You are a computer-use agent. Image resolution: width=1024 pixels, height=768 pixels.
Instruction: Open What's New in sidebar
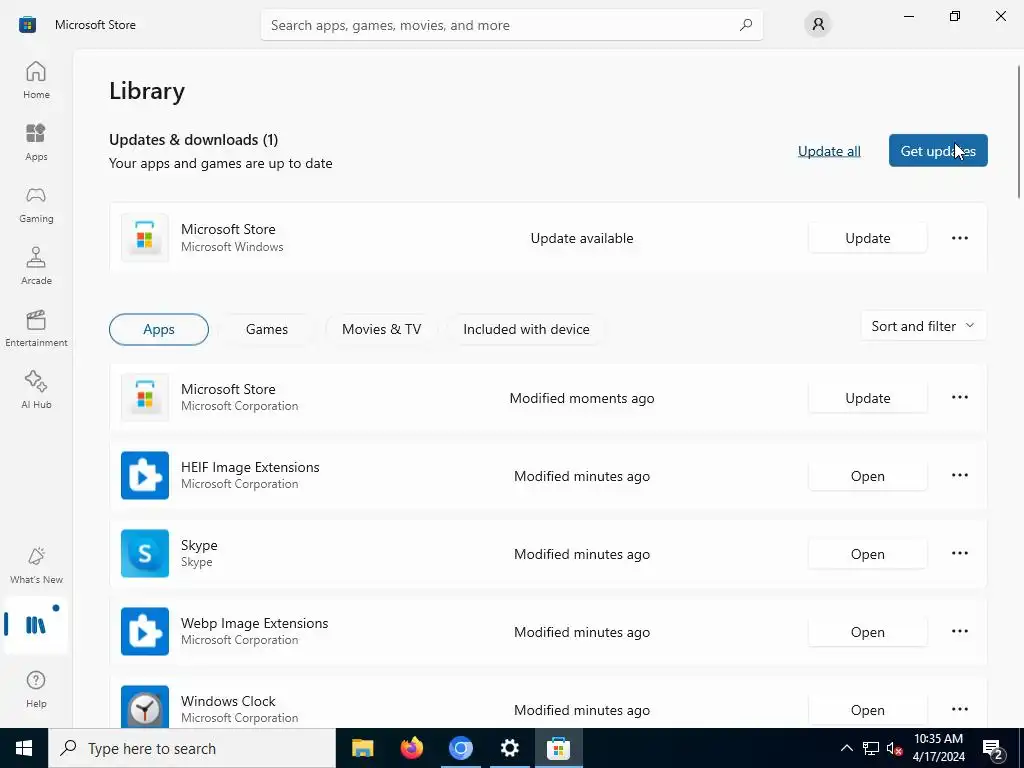[36, 565]
